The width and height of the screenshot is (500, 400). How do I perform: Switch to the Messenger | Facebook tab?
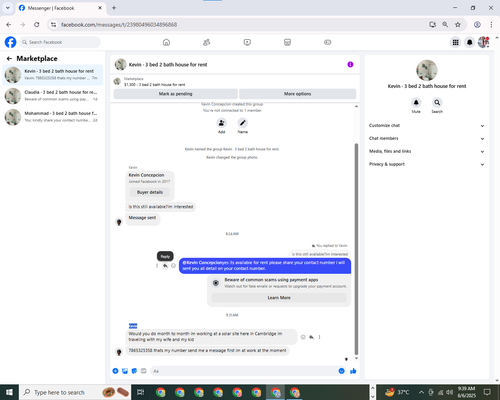coord(60,8)
